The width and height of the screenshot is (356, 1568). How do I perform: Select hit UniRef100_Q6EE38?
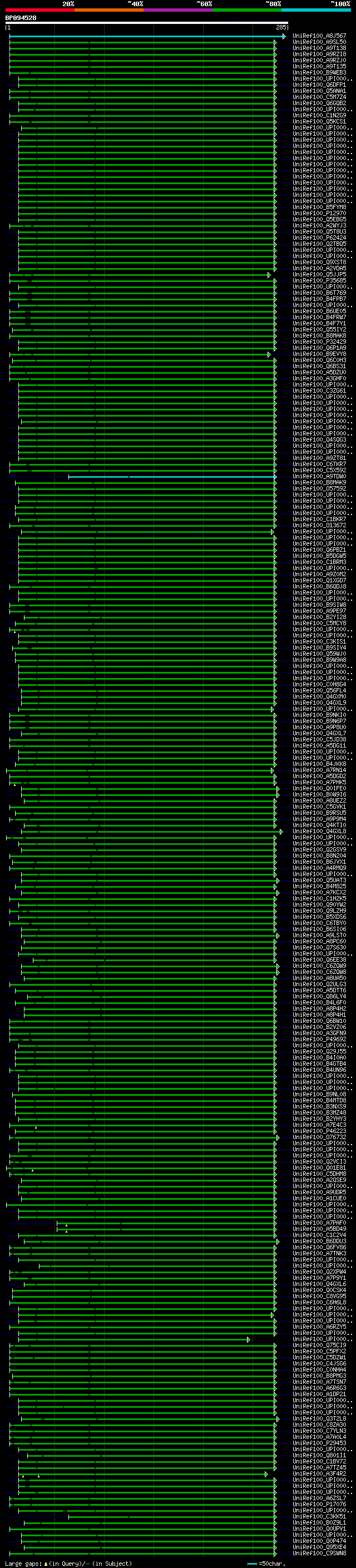(x=319, y=960)
